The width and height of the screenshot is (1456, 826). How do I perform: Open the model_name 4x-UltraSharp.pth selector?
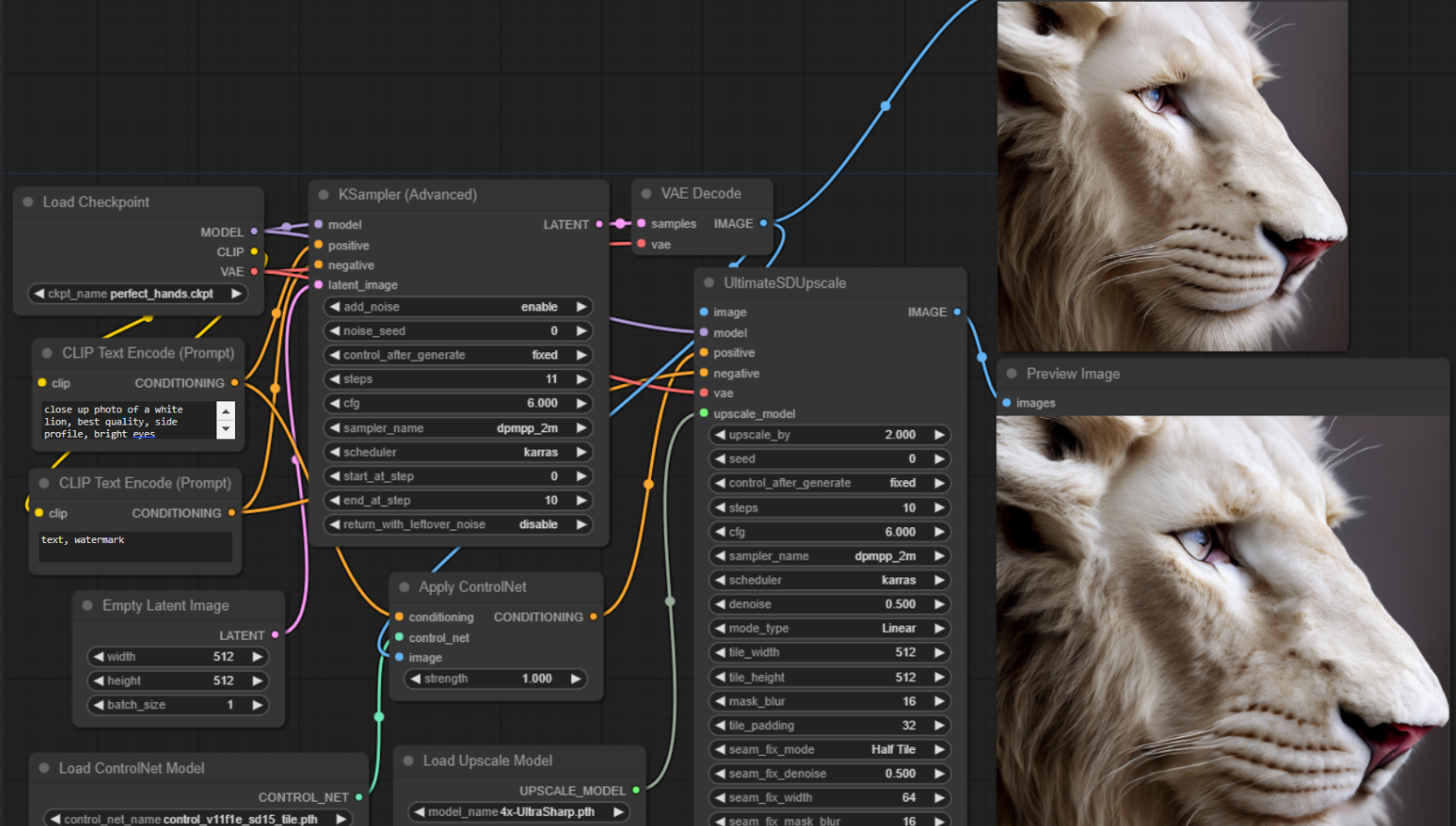[x=518, y=812]
